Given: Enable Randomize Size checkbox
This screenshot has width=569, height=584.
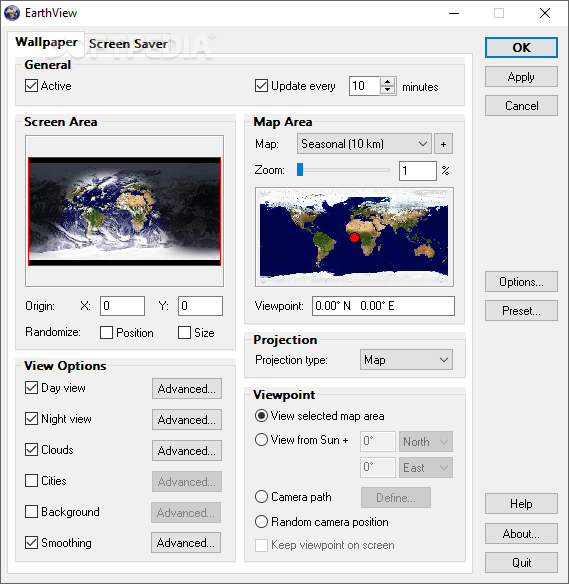Looking at the screenshot, I should coord(184,333).
